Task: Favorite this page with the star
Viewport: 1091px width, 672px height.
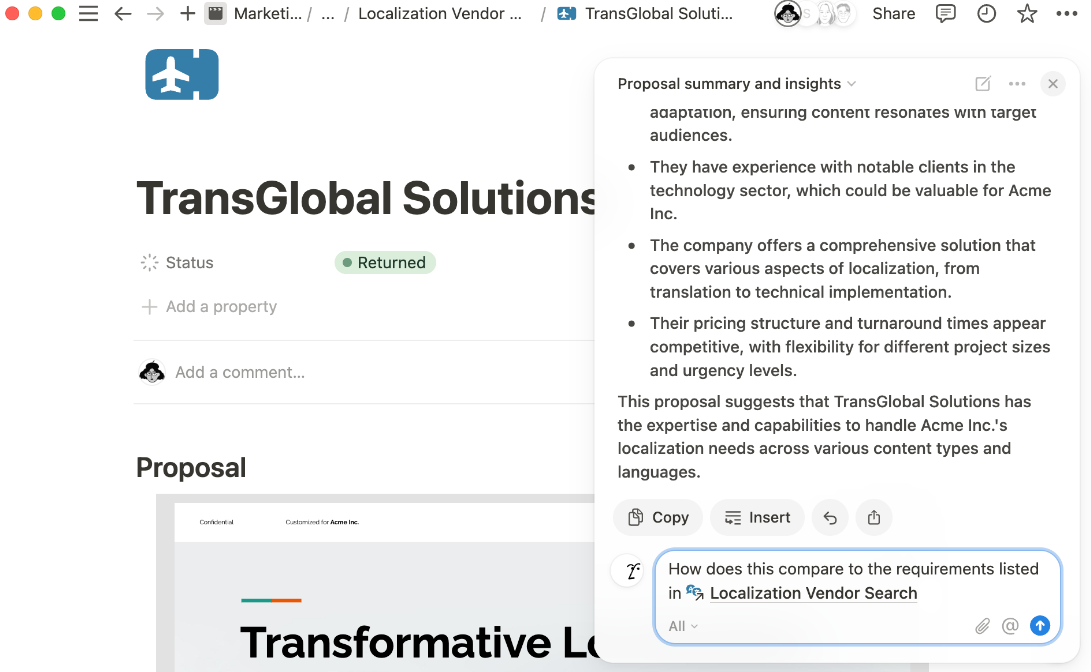Action: 1026,14
